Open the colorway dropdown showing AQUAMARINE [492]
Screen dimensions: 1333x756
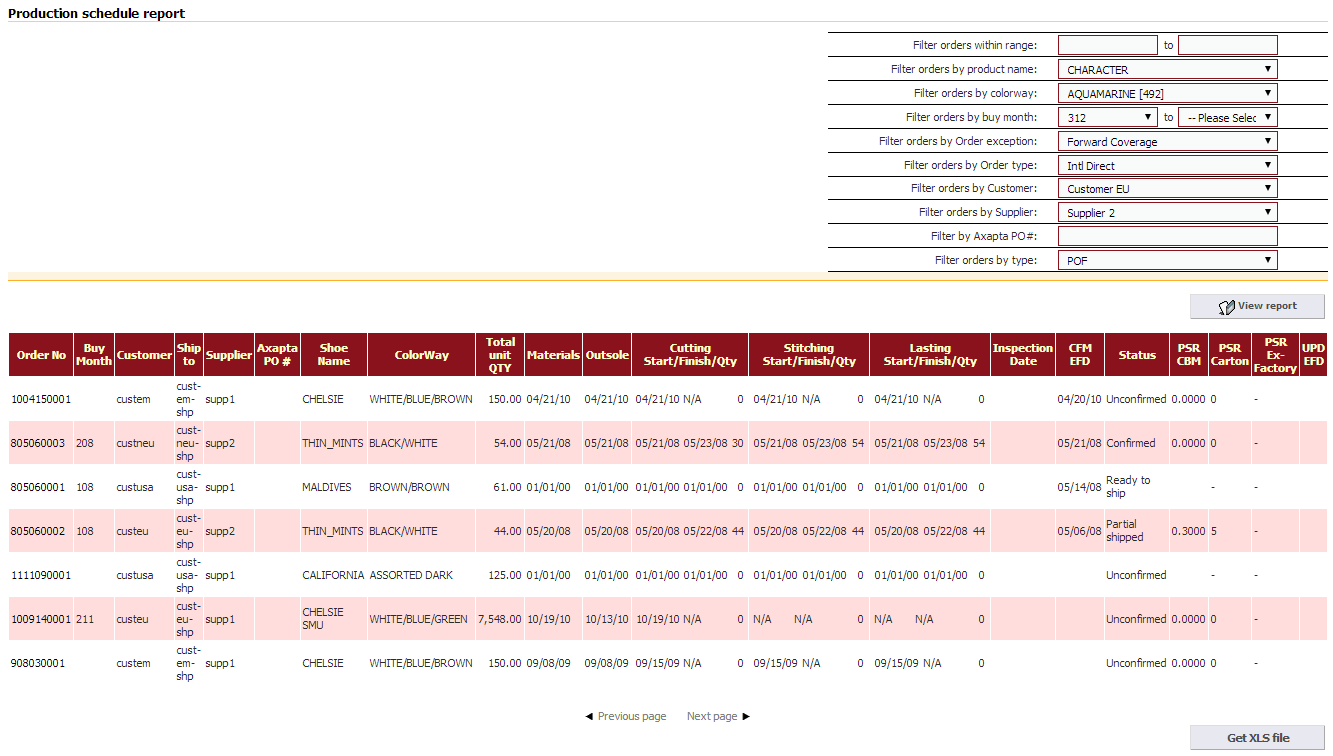(x=1168, y=94)
